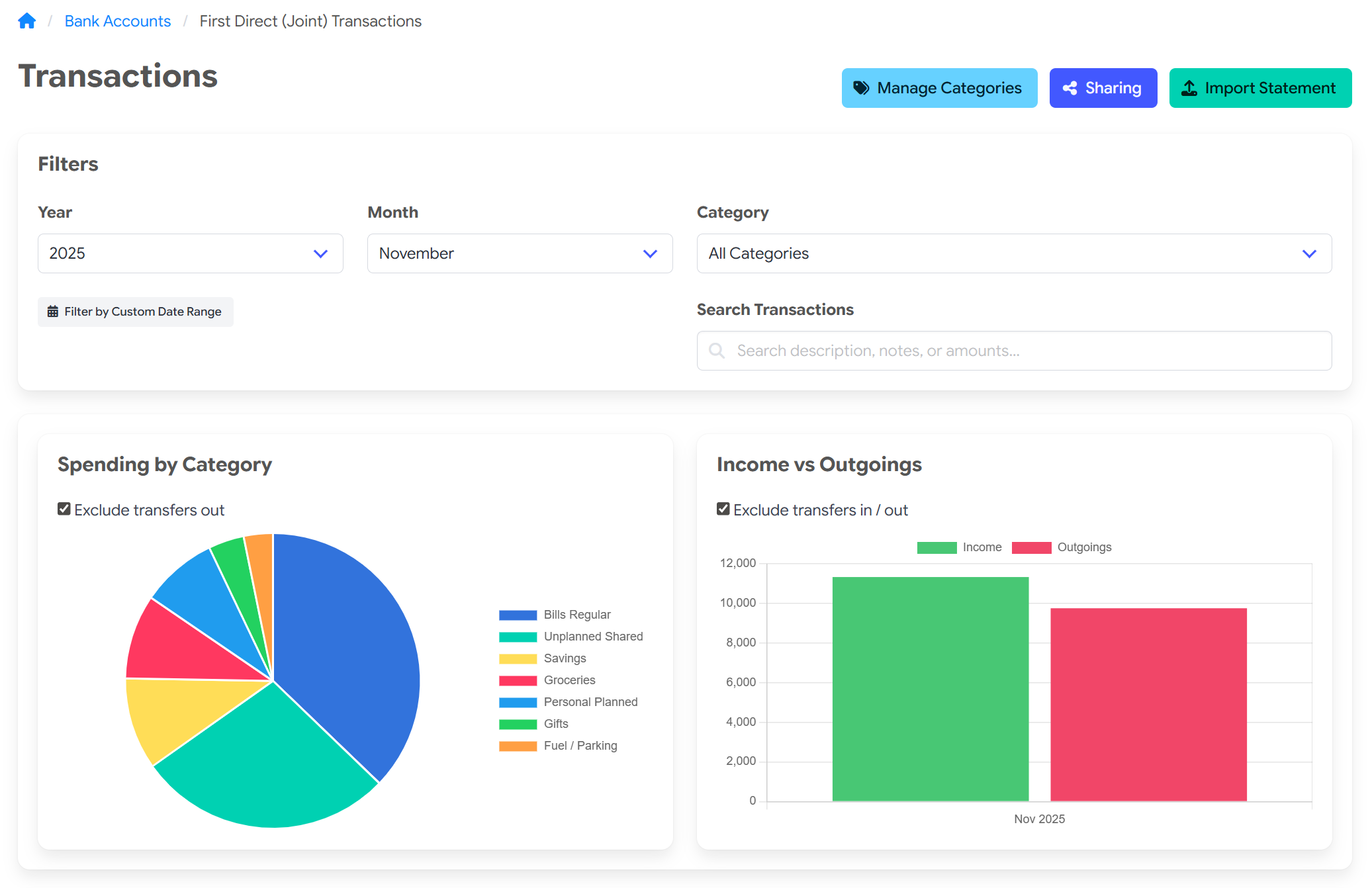Disable Exclude transfers in / out
1372x888 pixels.
[722, 508]
